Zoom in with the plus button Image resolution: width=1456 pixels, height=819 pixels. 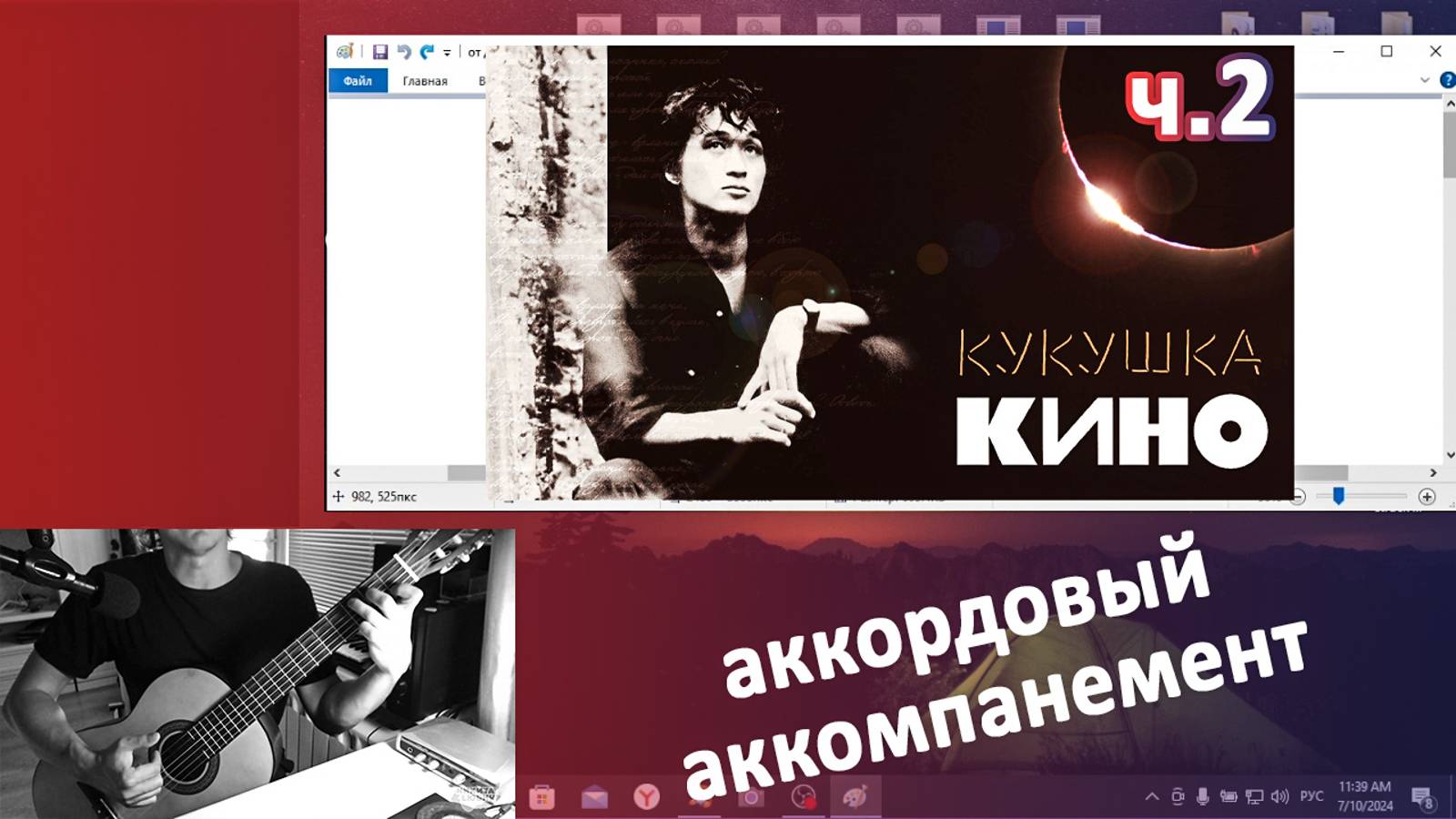pyautogui.click(x=1427, y=496)
